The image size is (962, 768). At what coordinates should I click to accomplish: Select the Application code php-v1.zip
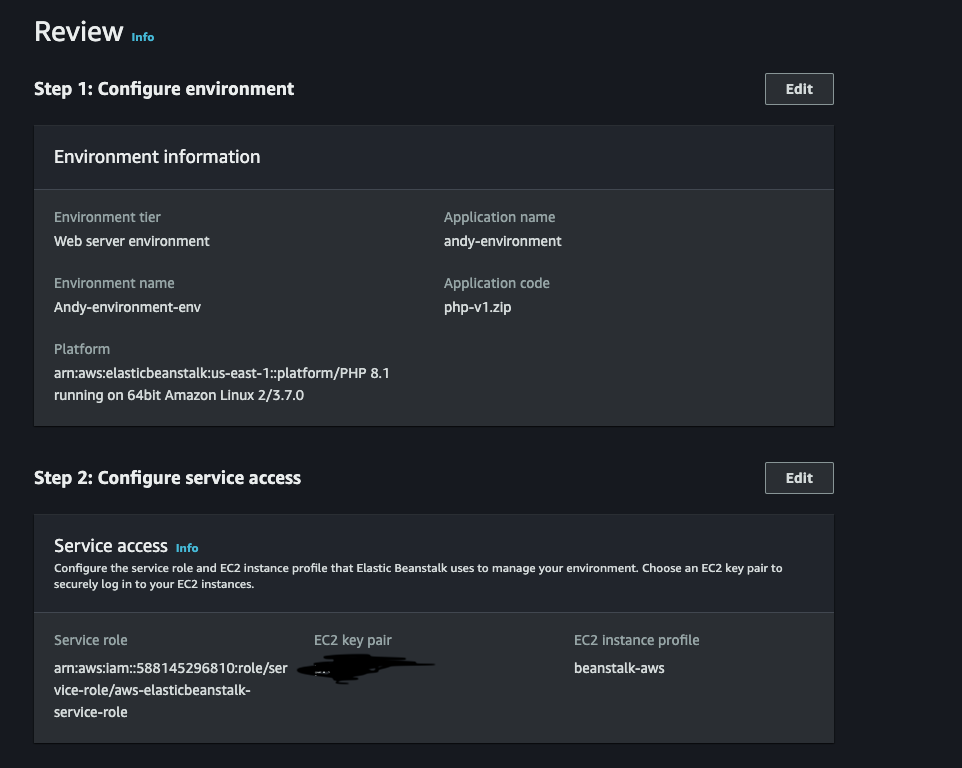[477, 307]
